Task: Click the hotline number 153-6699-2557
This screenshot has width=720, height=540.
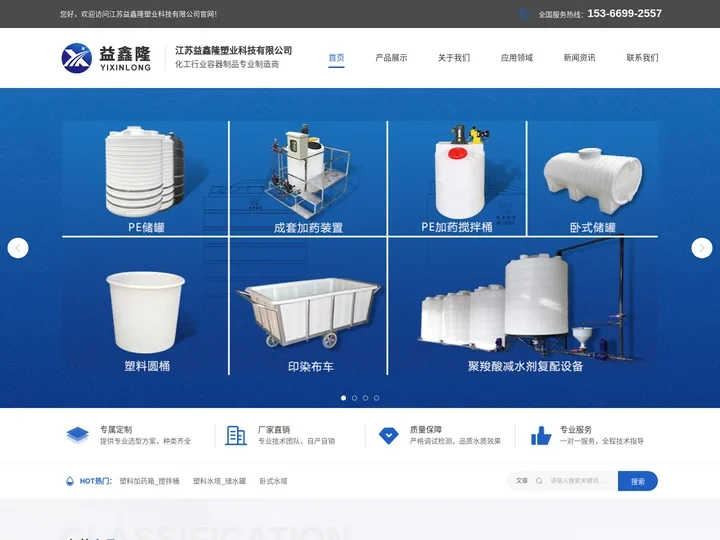Action: 624,14
